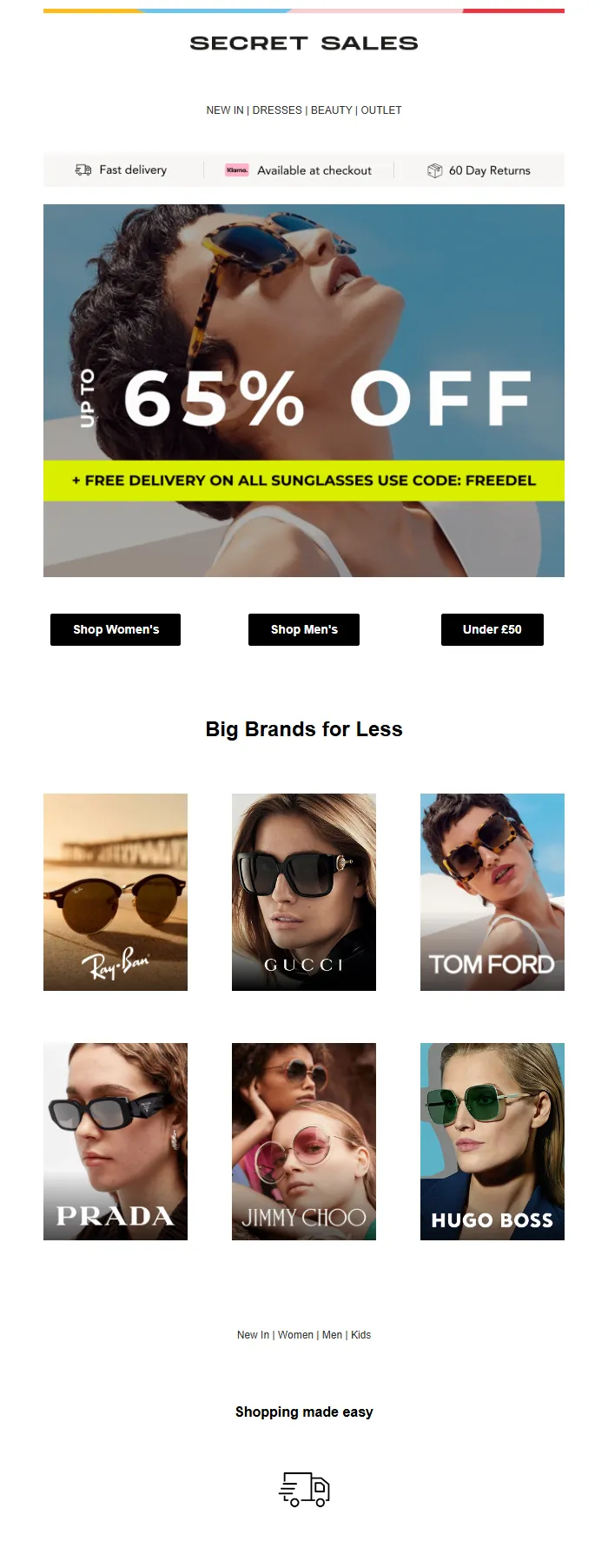
Task: Follow the footer Kids link
Action: (x=360, y=1335)
